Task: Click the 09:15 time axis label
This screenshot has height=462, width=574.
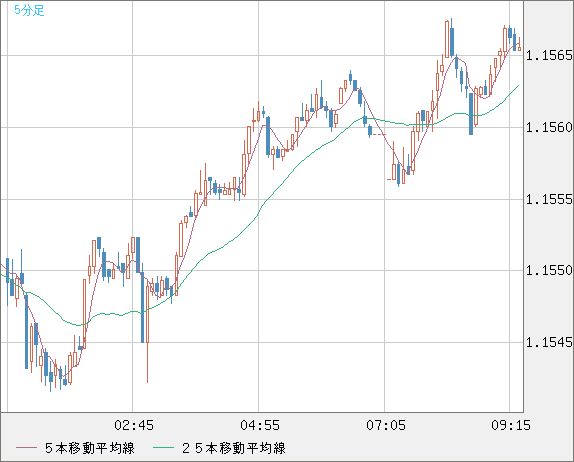Action: tap(511, 425)
